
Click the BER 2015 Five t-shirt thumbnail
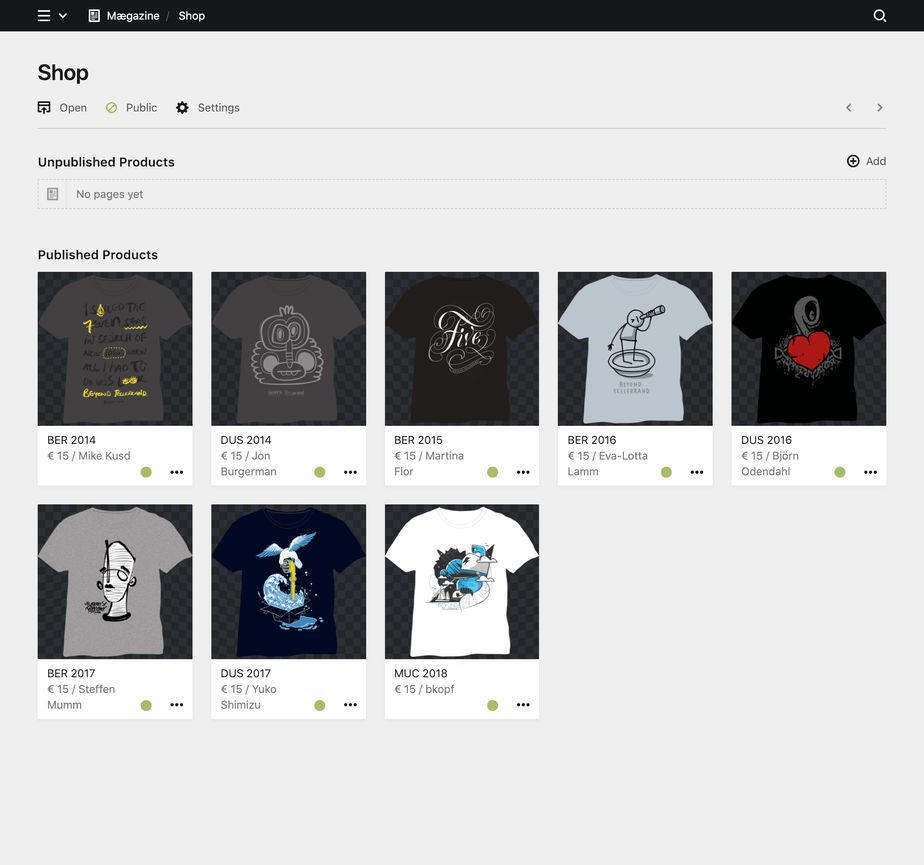tap(462, 348)
